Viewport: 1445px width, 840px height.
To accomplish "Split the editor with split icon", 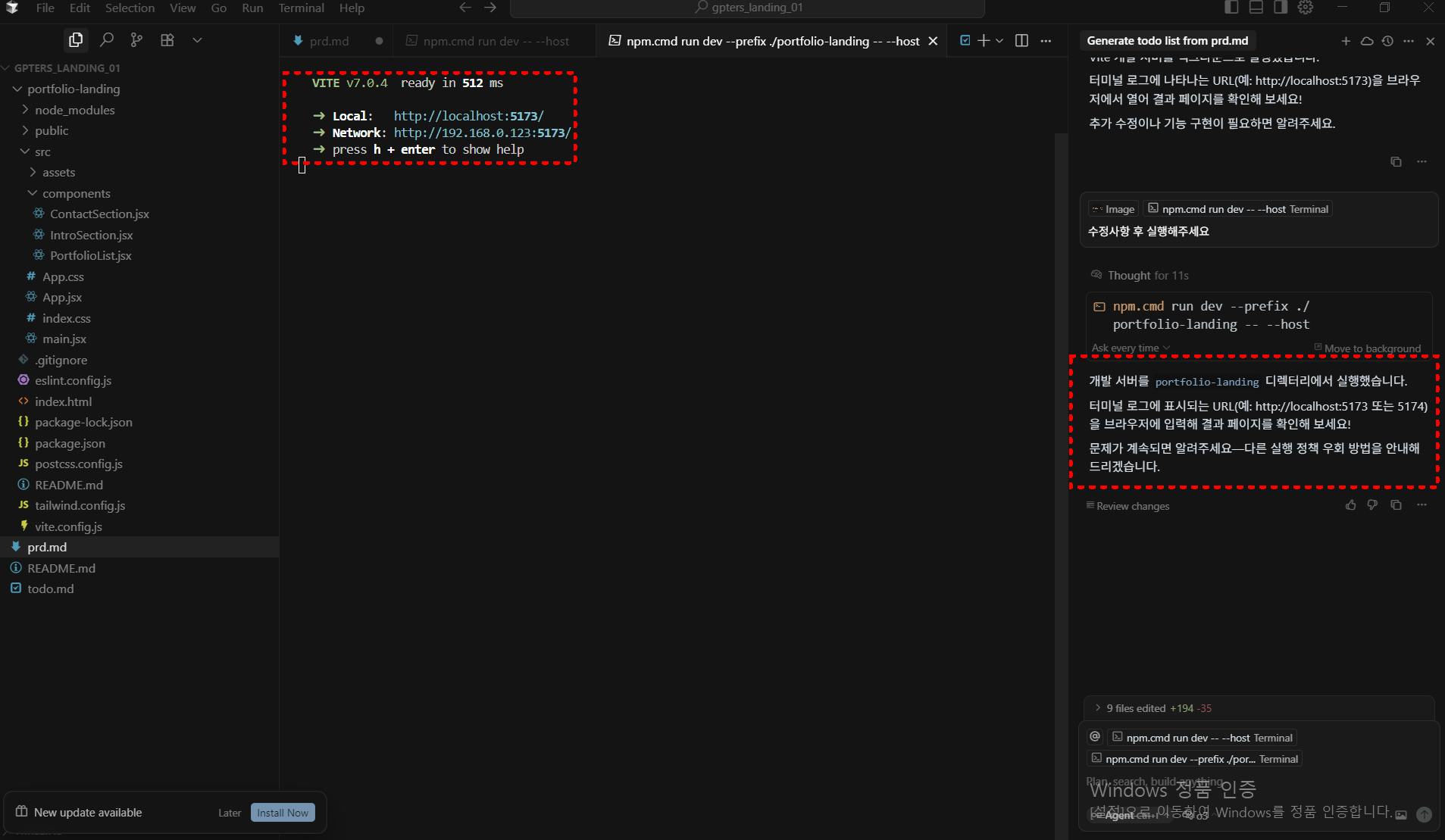I will pos(1021,41).
